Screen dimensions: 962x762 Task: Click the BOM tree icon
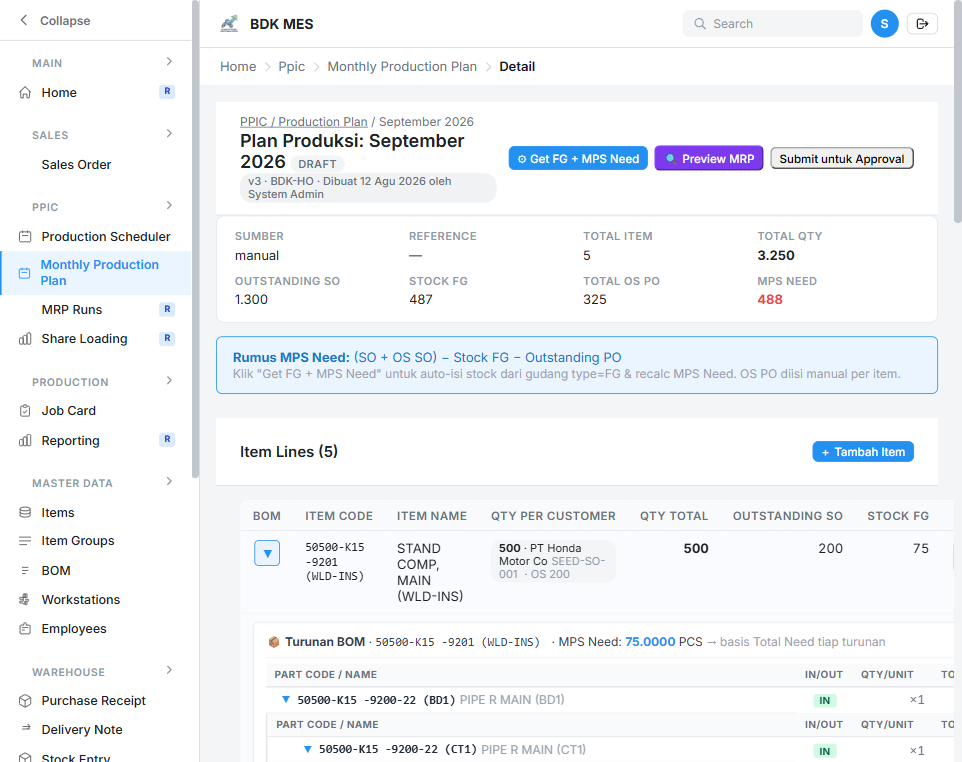(25, 571)
